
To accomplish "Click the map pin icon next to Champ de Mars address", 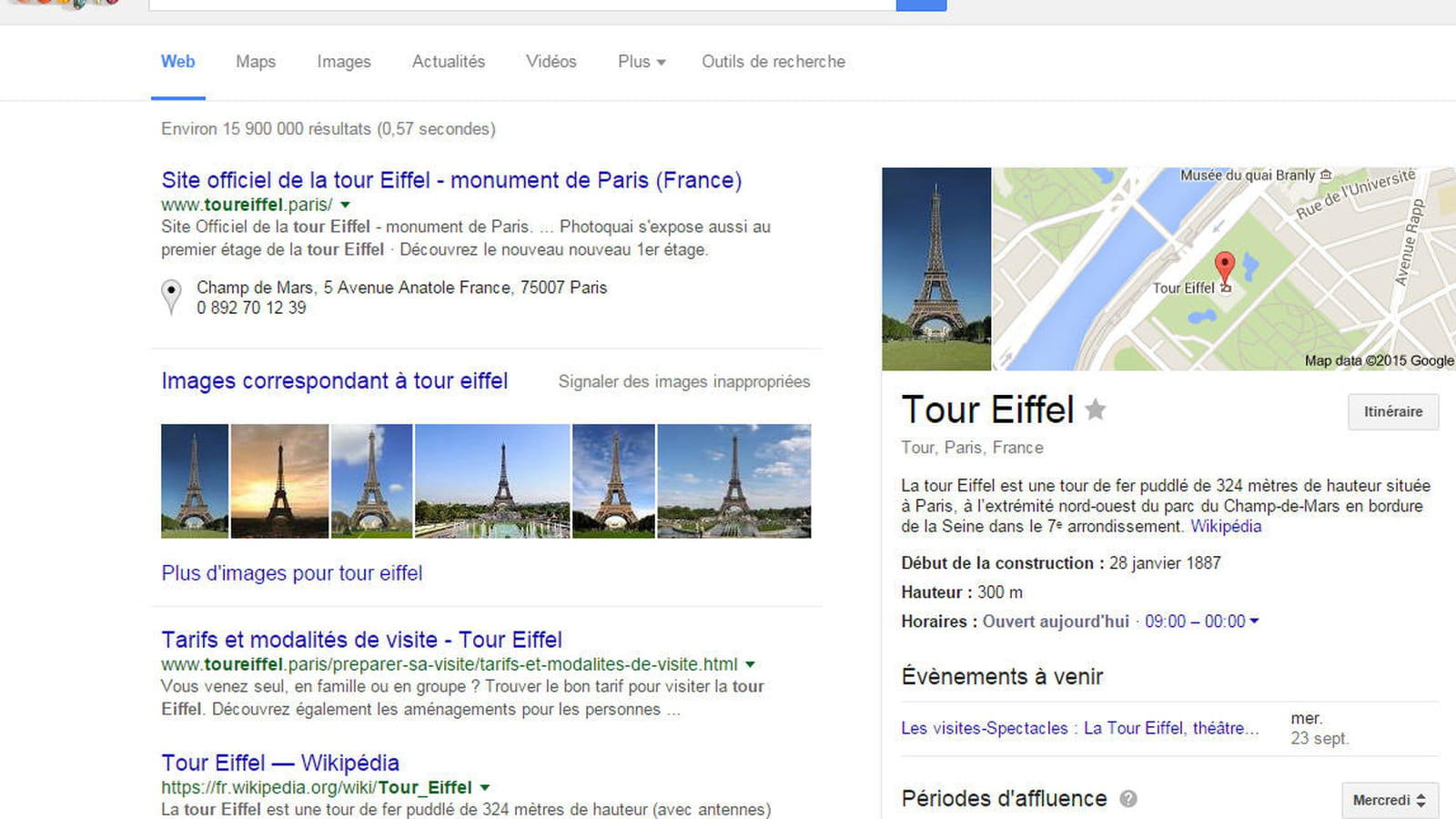I will (171, 297).
